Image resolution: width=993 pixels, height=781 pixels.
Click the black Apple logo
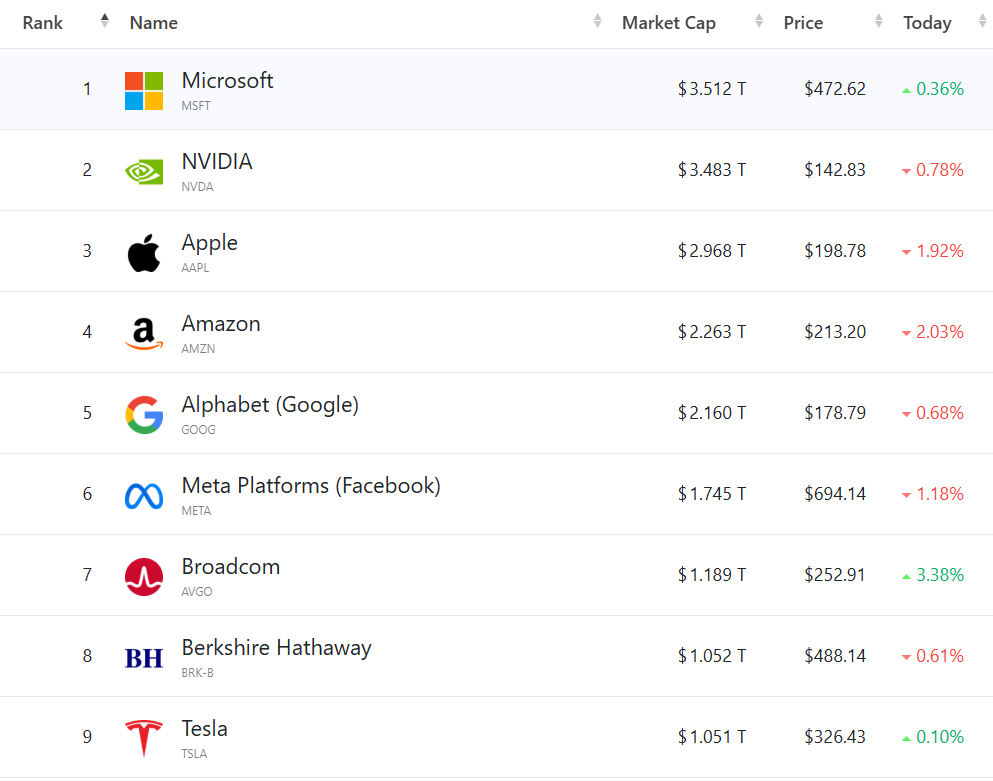pyautogui.click(x=144, y=252)
